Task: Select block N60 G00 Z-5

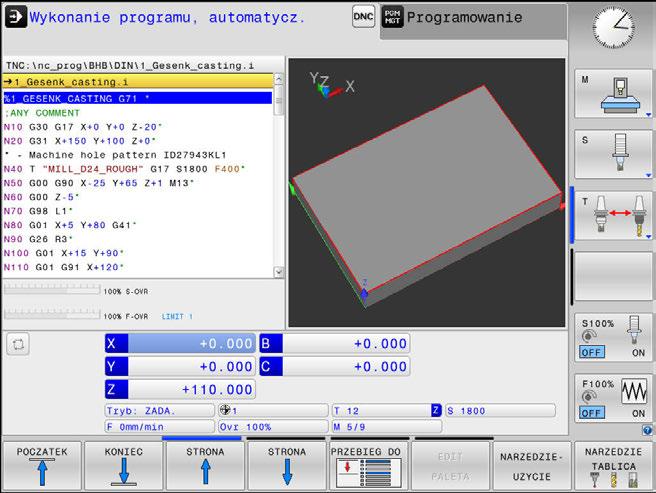Action: point(137,197)
